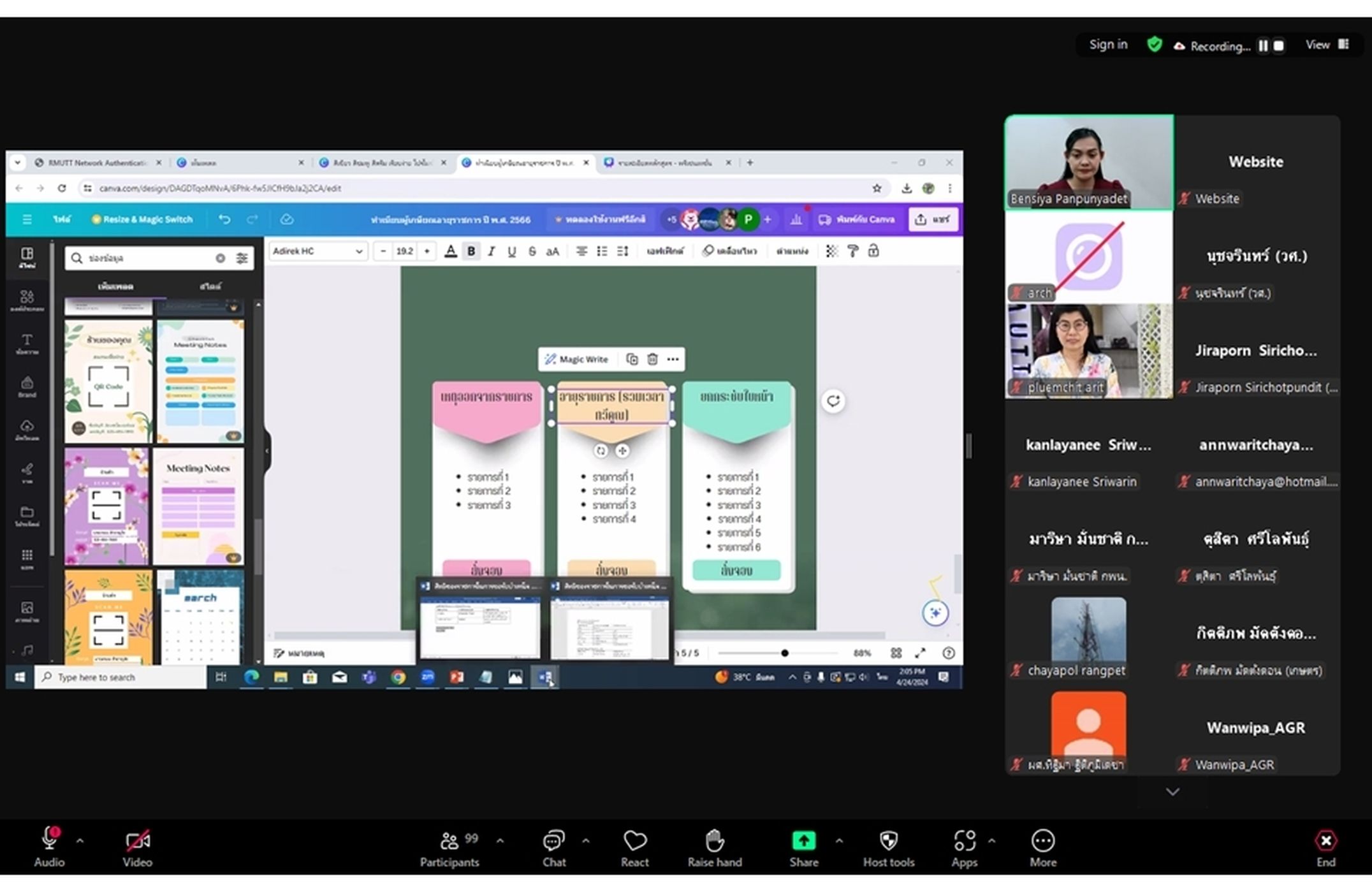Expand options arrow next to Participants
This screenshot has height=892, width=1372.
click(500, 841)
